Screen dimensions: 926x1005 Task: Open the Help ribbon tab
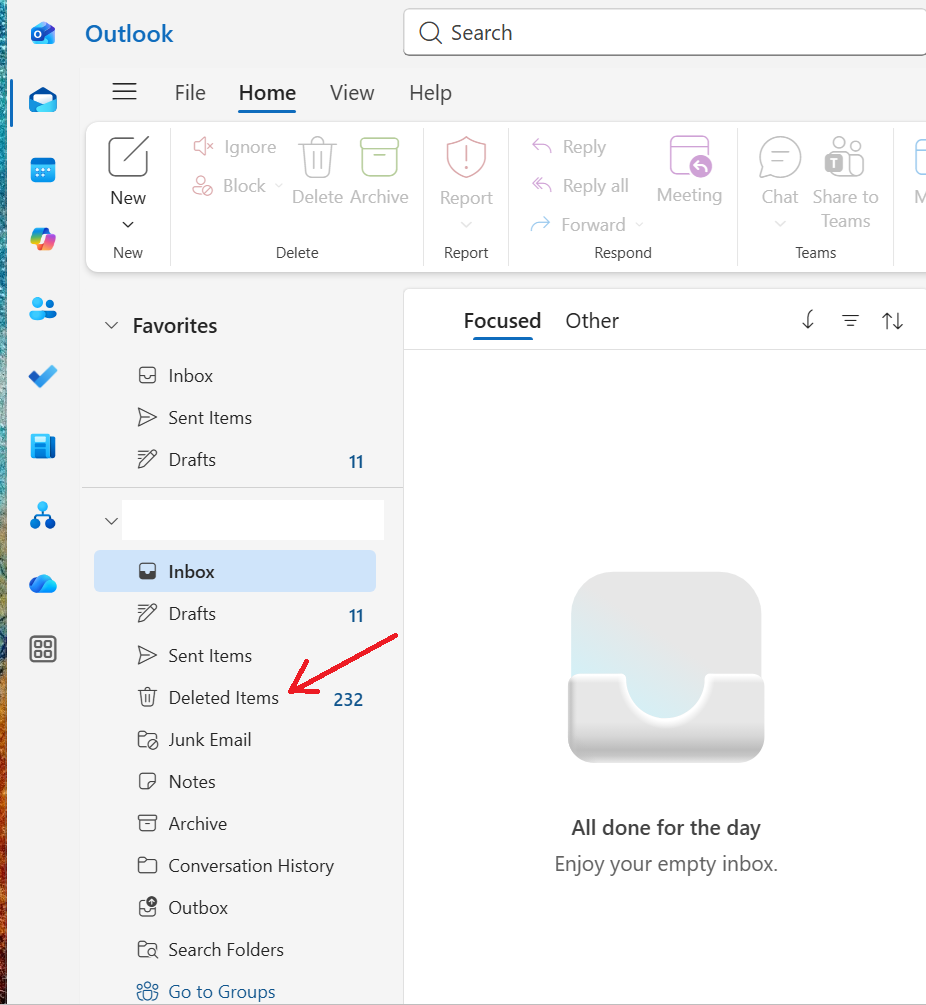coord(431,93)
